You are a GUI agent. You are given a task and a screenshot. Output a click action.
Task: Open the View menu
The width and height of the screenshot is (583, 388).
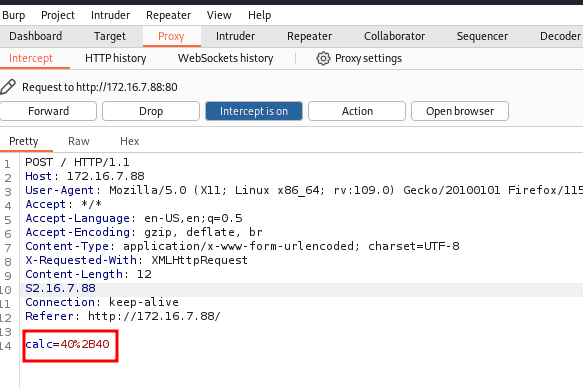click(219, 15)
